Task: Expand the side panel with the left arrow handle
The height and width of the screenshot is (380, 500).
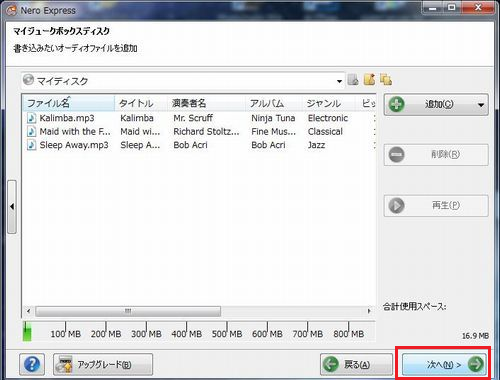Action: click(x=12, y=207)
